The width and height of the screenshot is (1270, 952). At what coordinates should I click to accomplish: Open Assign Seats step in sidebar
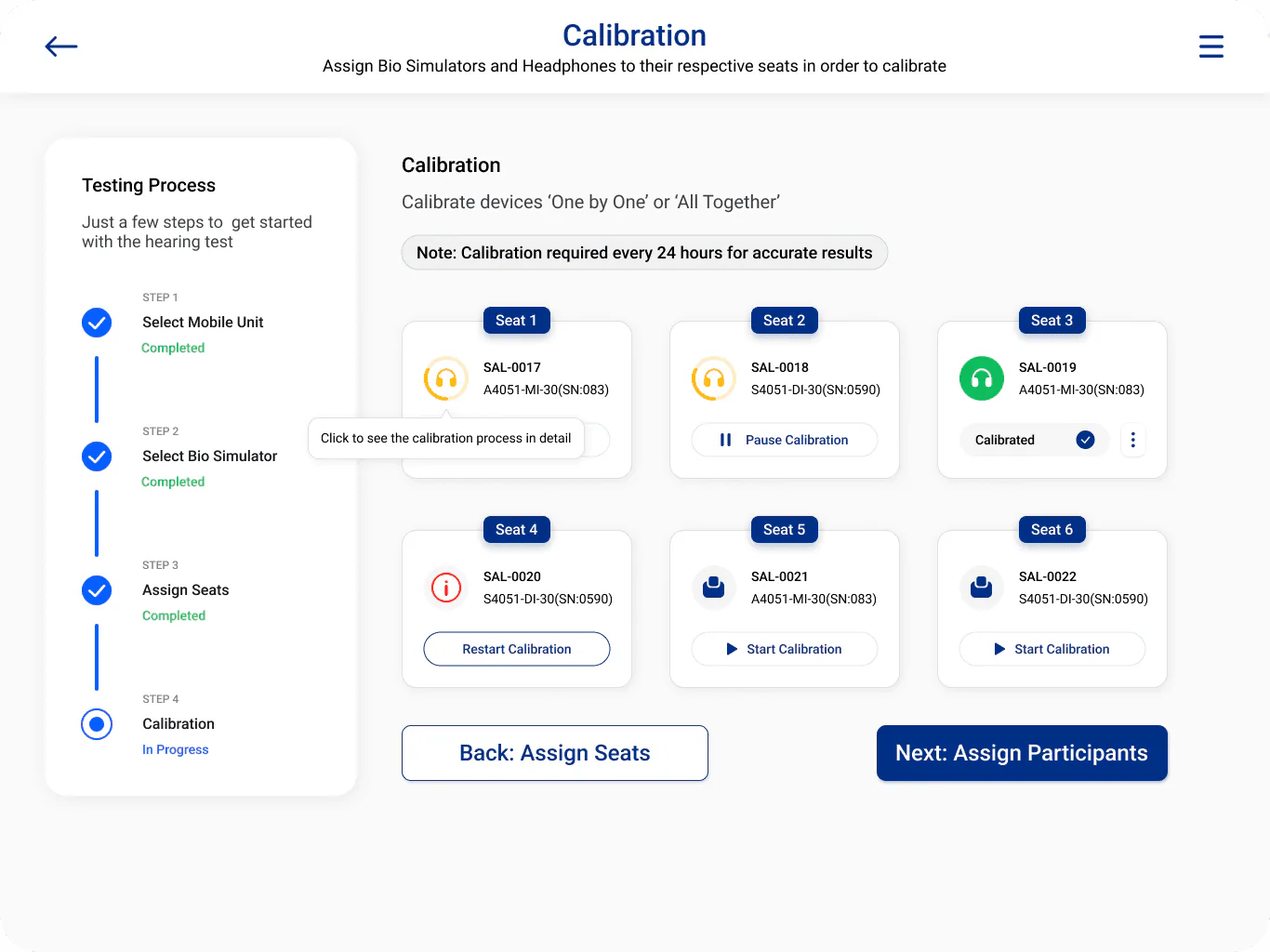(186, 589)
